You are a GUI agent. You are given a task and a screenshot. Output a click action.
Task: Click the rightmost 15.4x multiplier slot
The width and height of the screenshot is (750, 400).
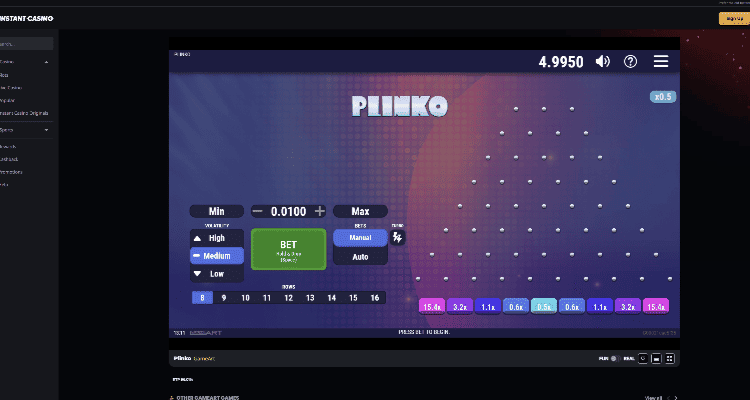pos(656,306)
